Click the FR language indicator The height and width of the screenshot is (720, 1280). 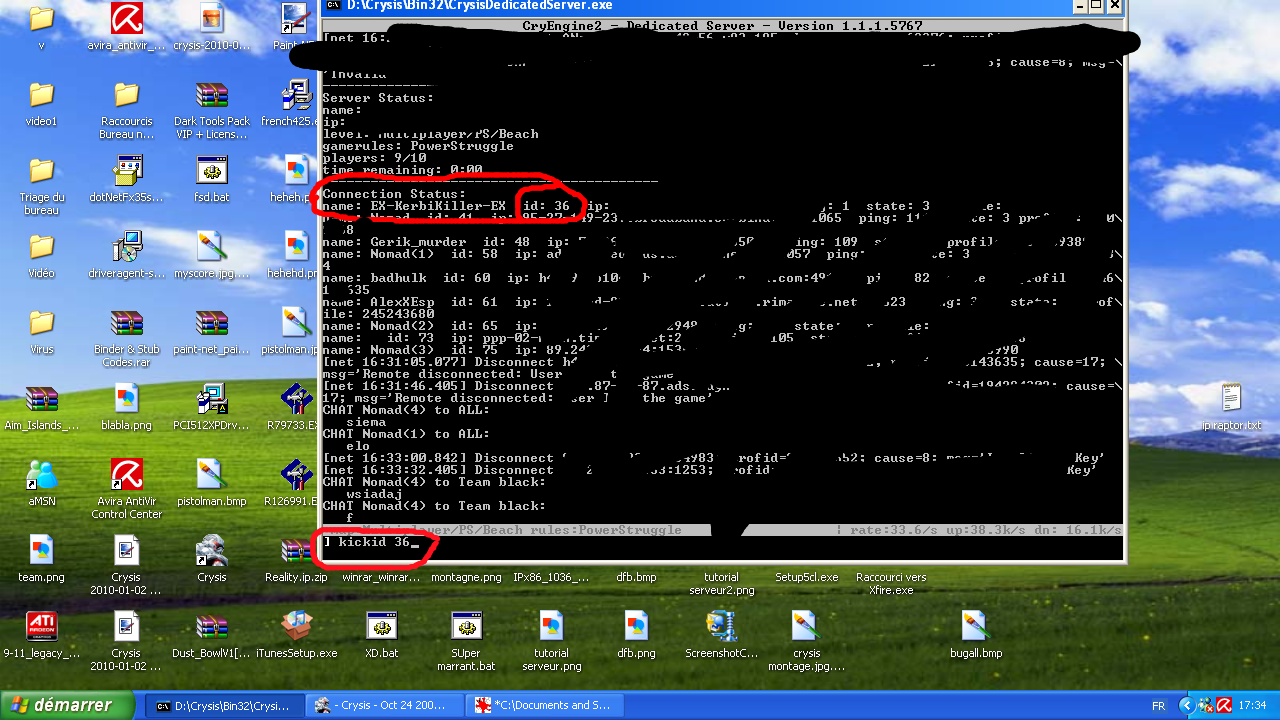coord(1158,706)
